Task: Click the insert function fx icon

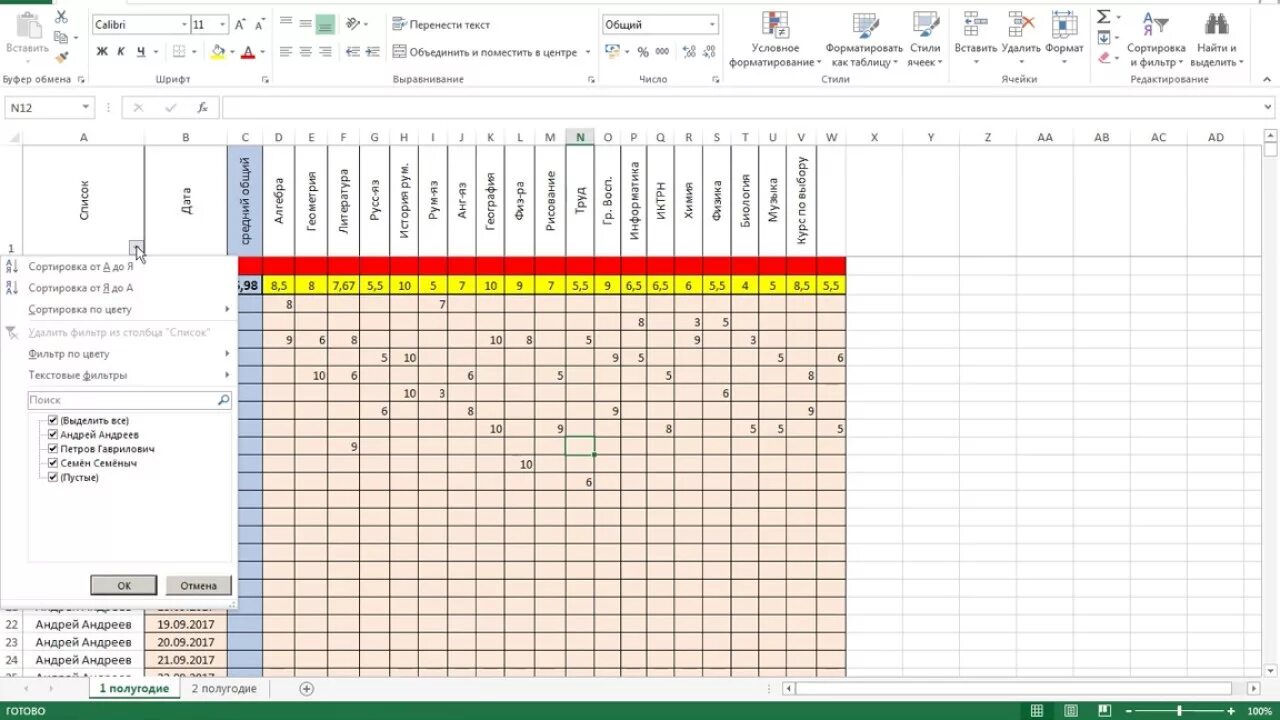Action: (x=202, y=107)
